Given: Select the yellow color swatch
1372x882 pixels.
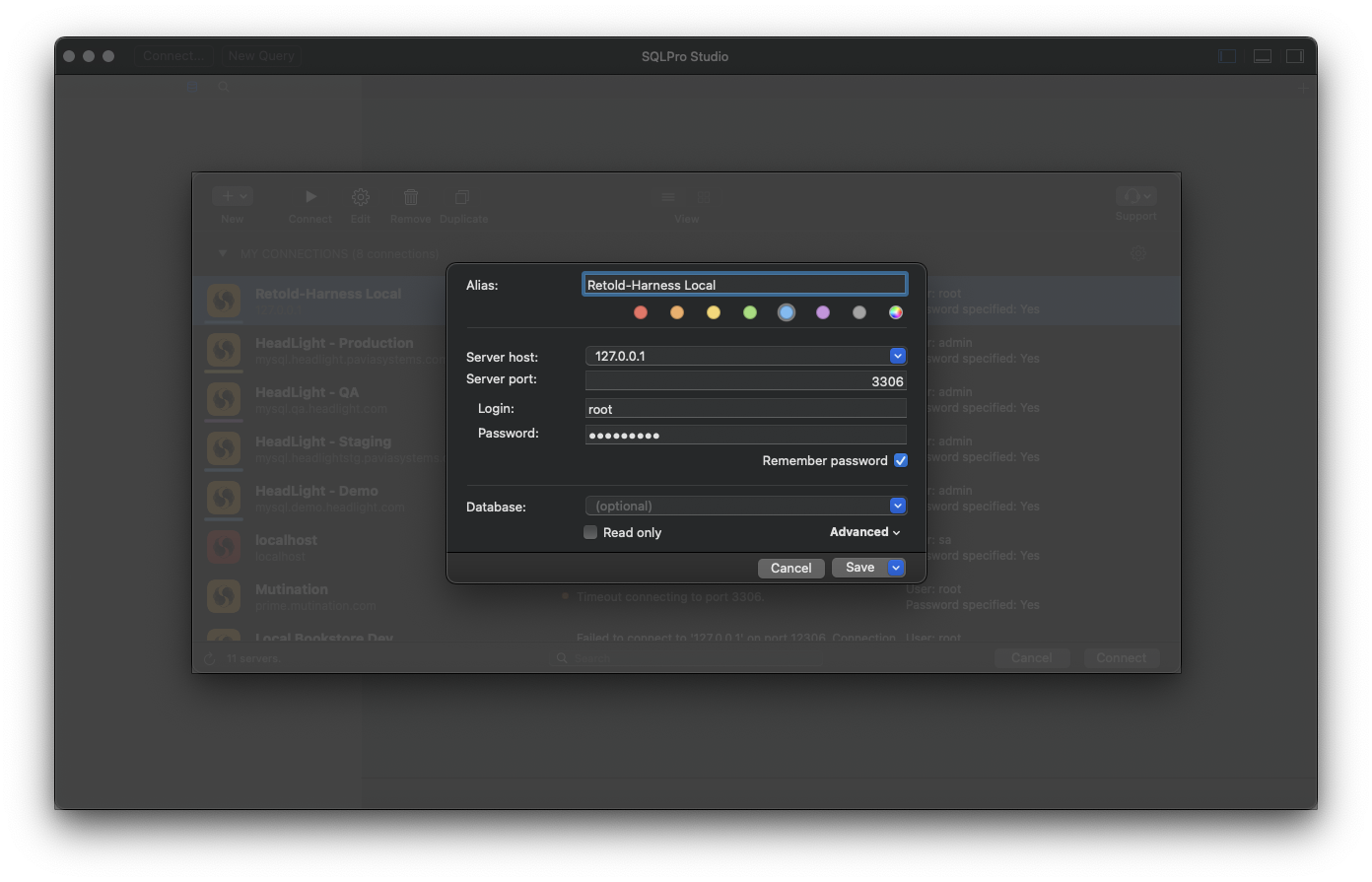Looking at the screenshot, I should [714, 312].
